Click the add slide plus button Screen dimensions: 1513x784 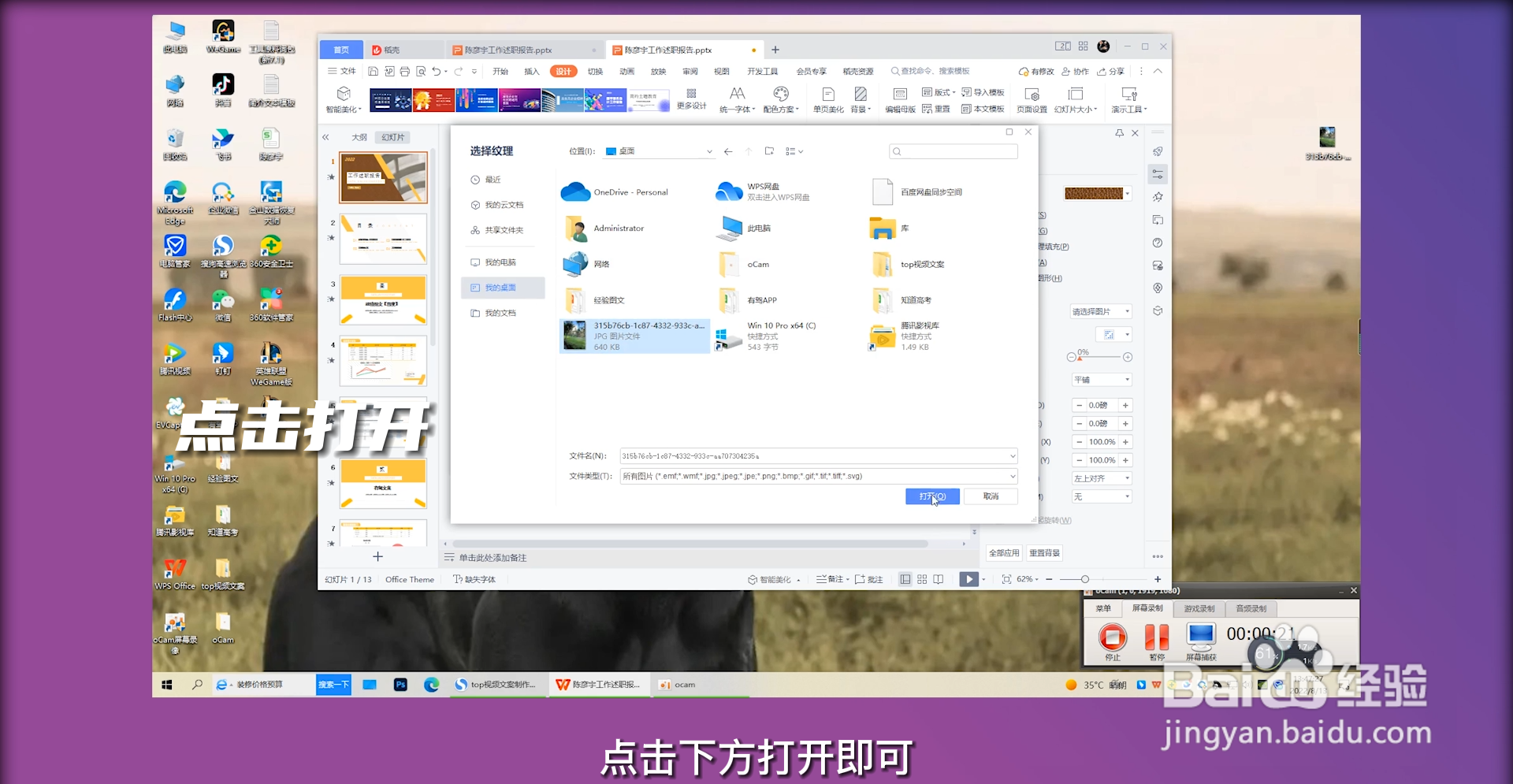tap(377, 557)
